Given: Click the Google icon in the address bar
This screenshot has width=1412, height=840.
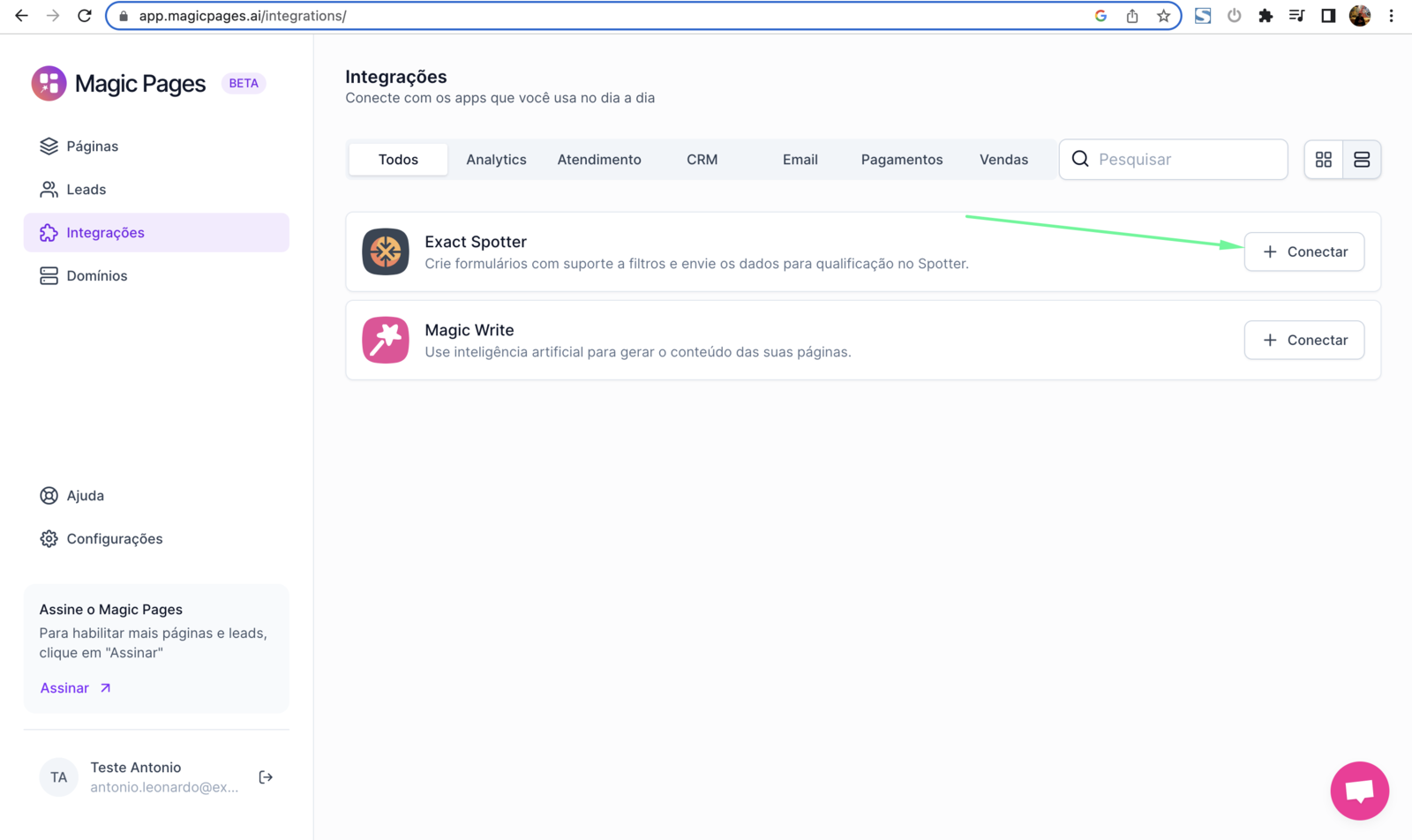Looking at the screenshot, I should coord(1100,16).
